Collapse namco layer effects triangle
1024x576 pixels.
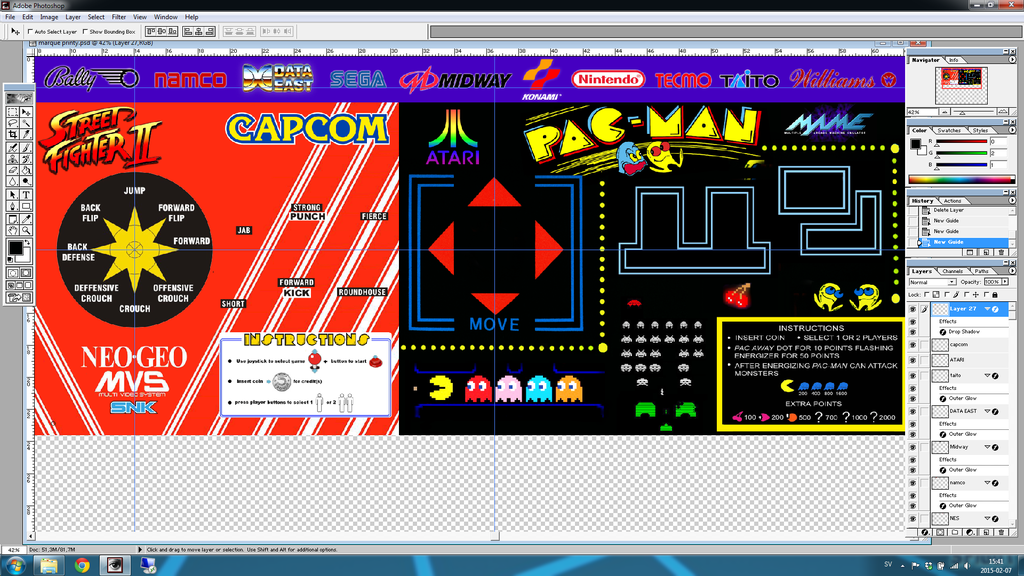[x=987, y=483]
